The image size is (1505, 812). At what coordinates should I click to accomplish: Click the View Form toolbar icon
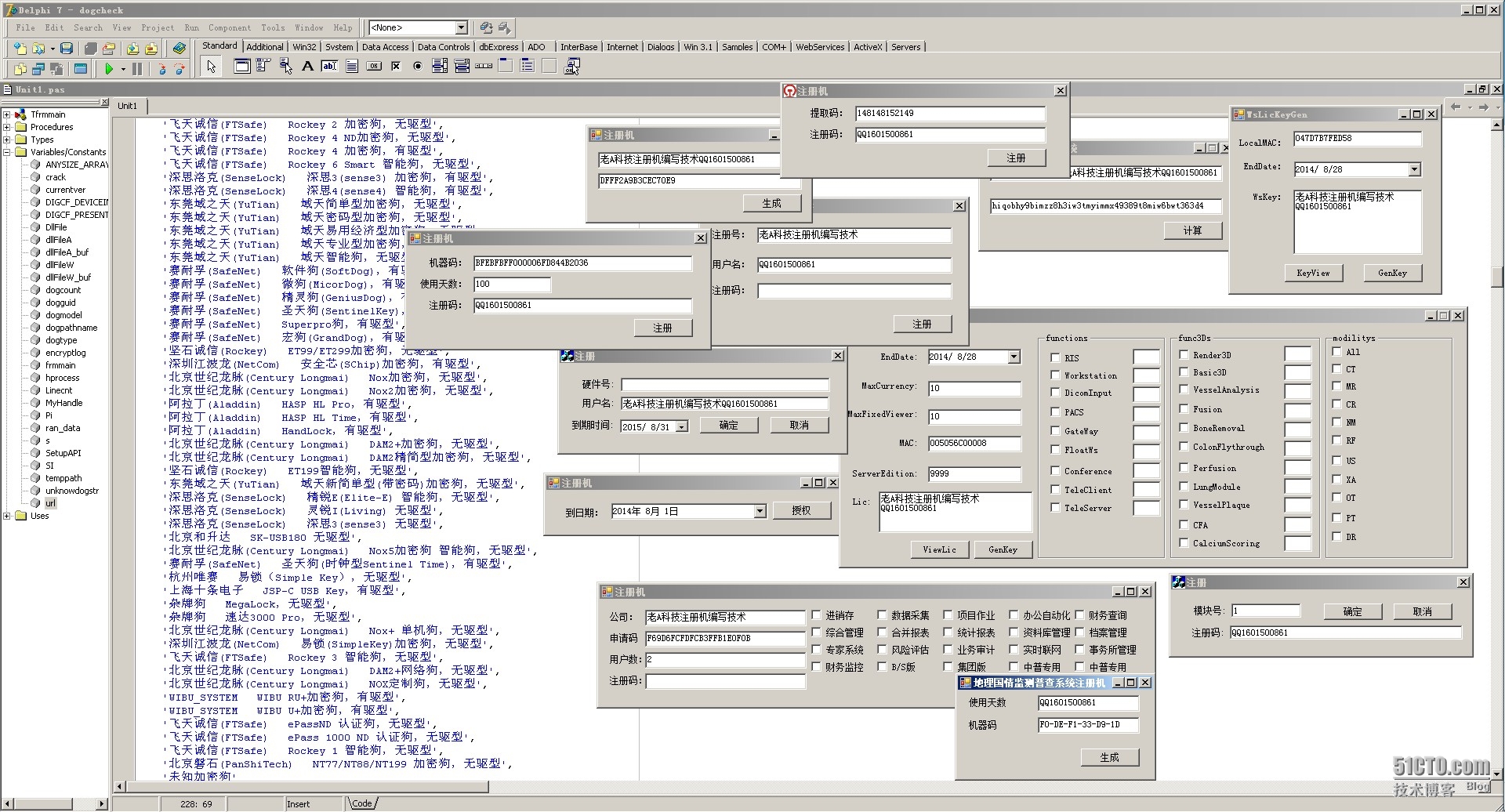(38, 69)
